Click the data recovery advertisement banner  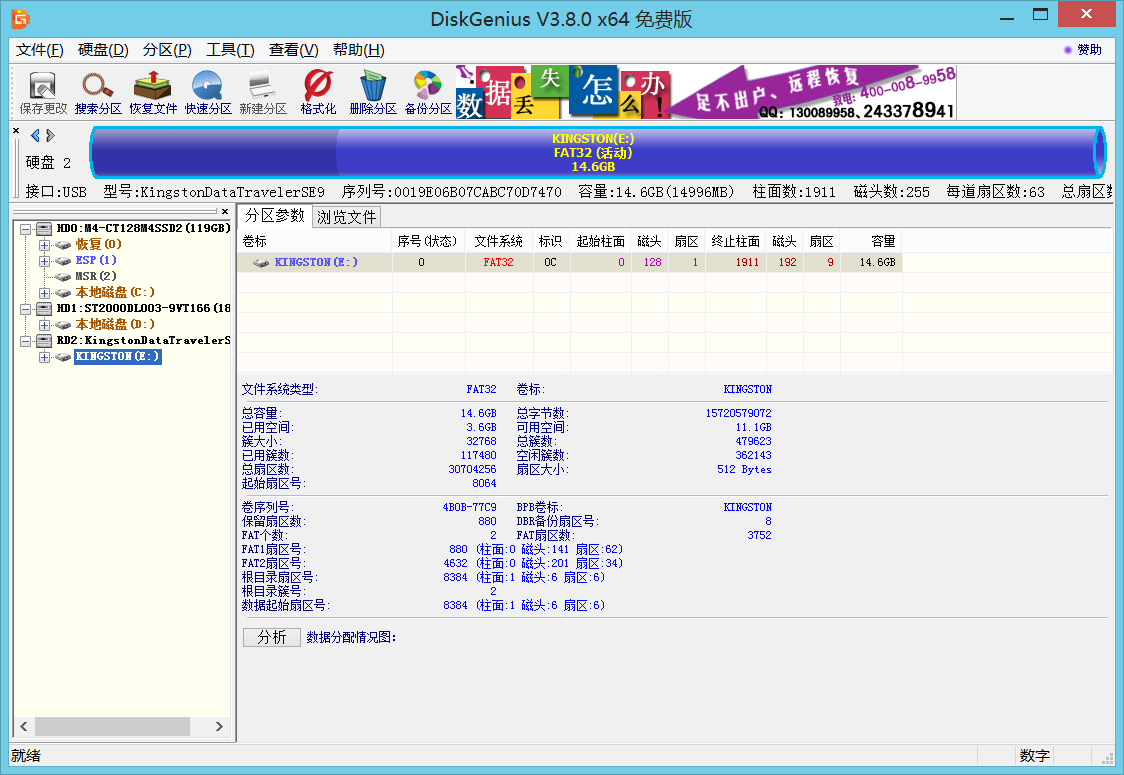706,92
